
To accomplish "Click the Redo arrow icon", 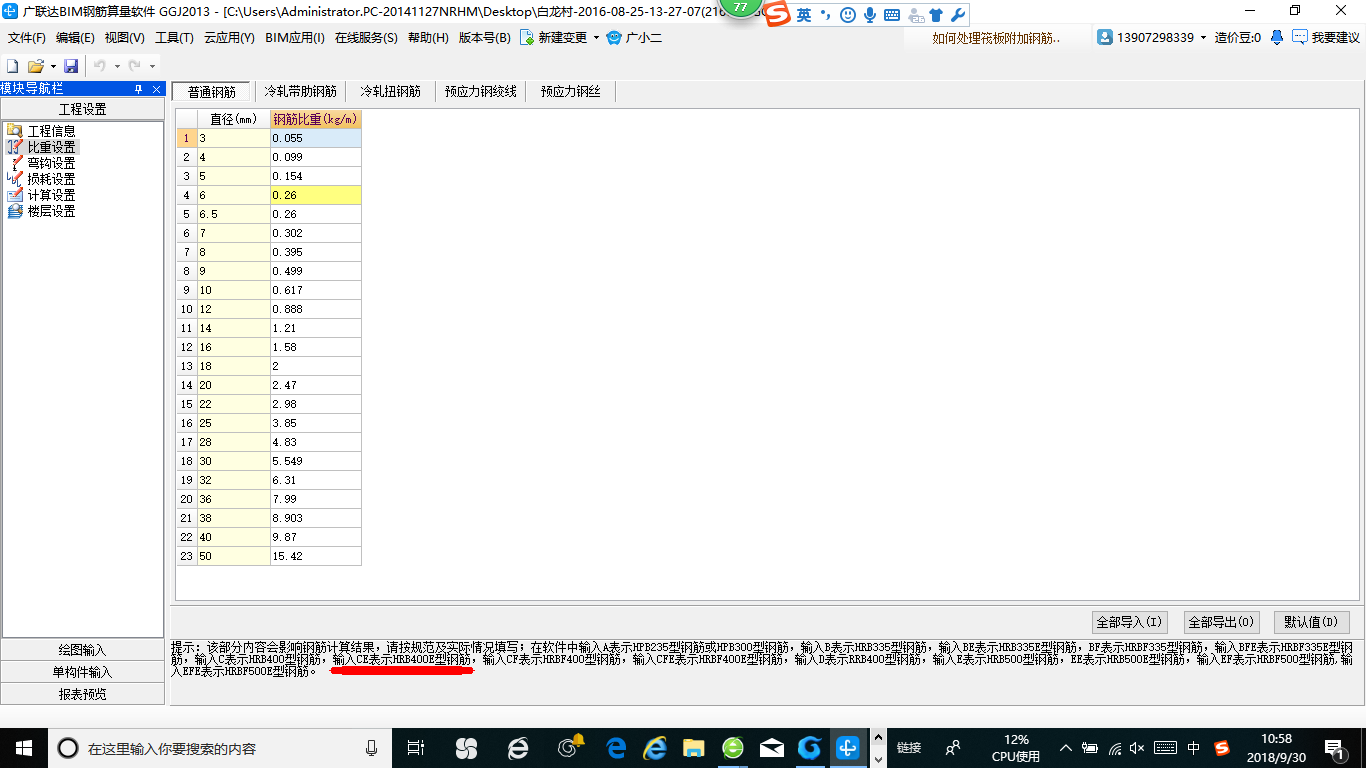I will pyautogui.click(x=134, y=66).
